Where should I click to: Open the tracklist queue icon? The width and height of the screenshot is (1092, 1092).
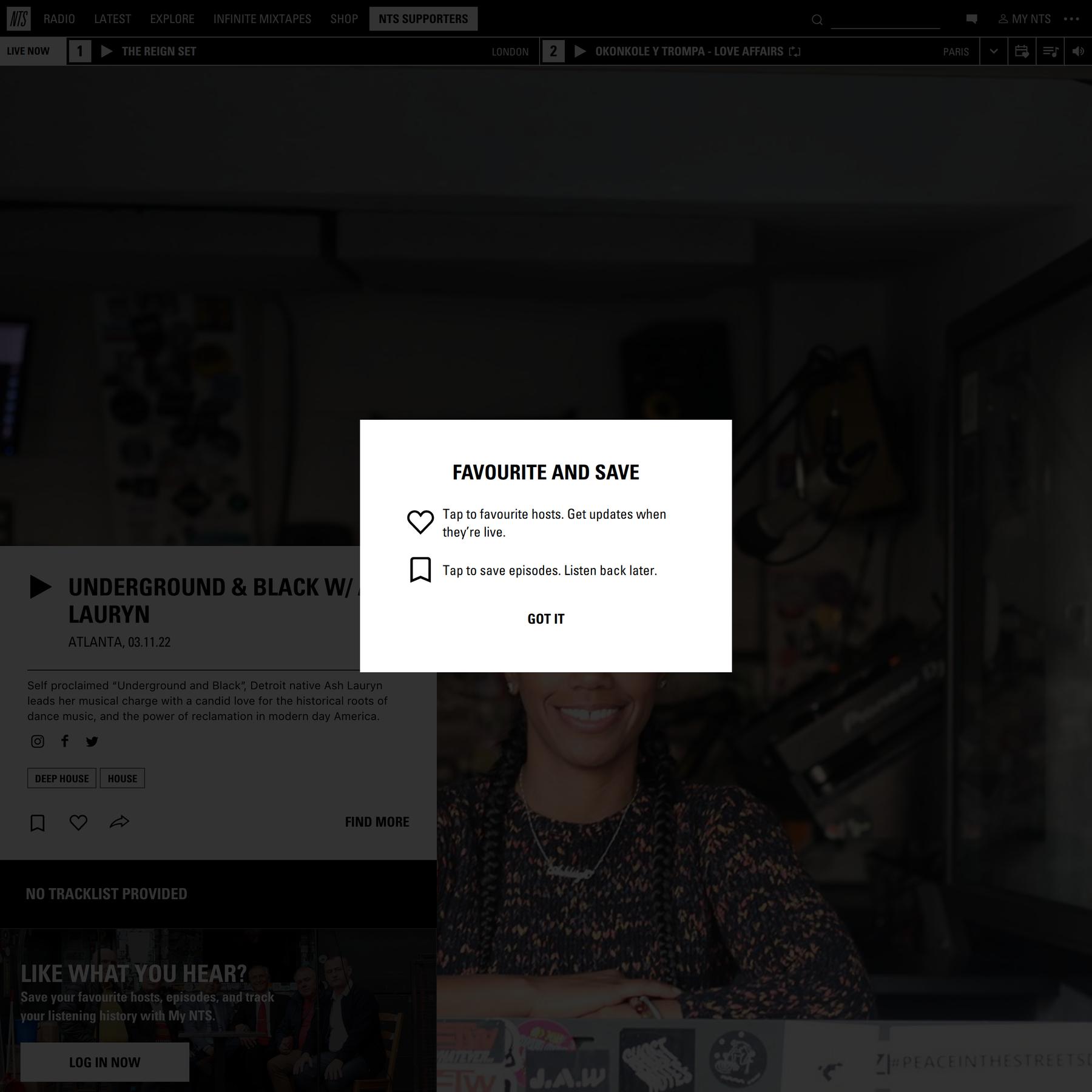click(1050, 52)
